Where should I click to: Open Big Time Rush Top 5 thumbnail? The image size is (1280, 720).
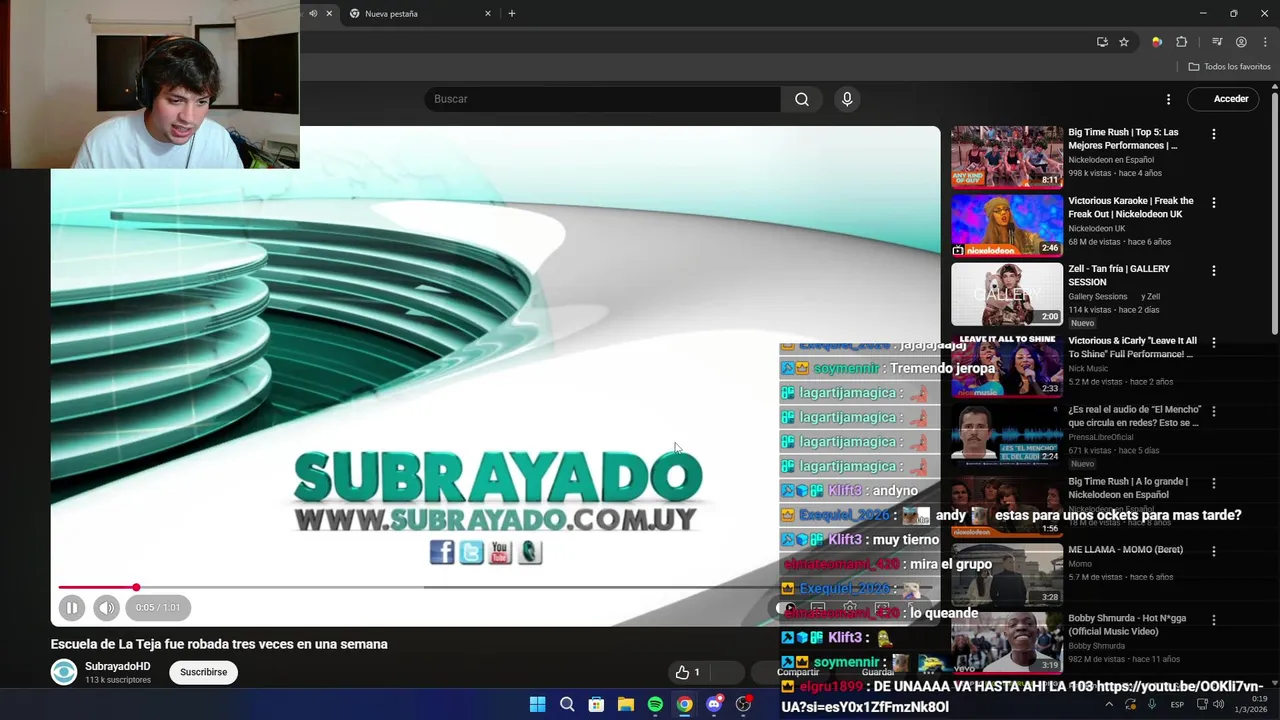pos(1007,156)
